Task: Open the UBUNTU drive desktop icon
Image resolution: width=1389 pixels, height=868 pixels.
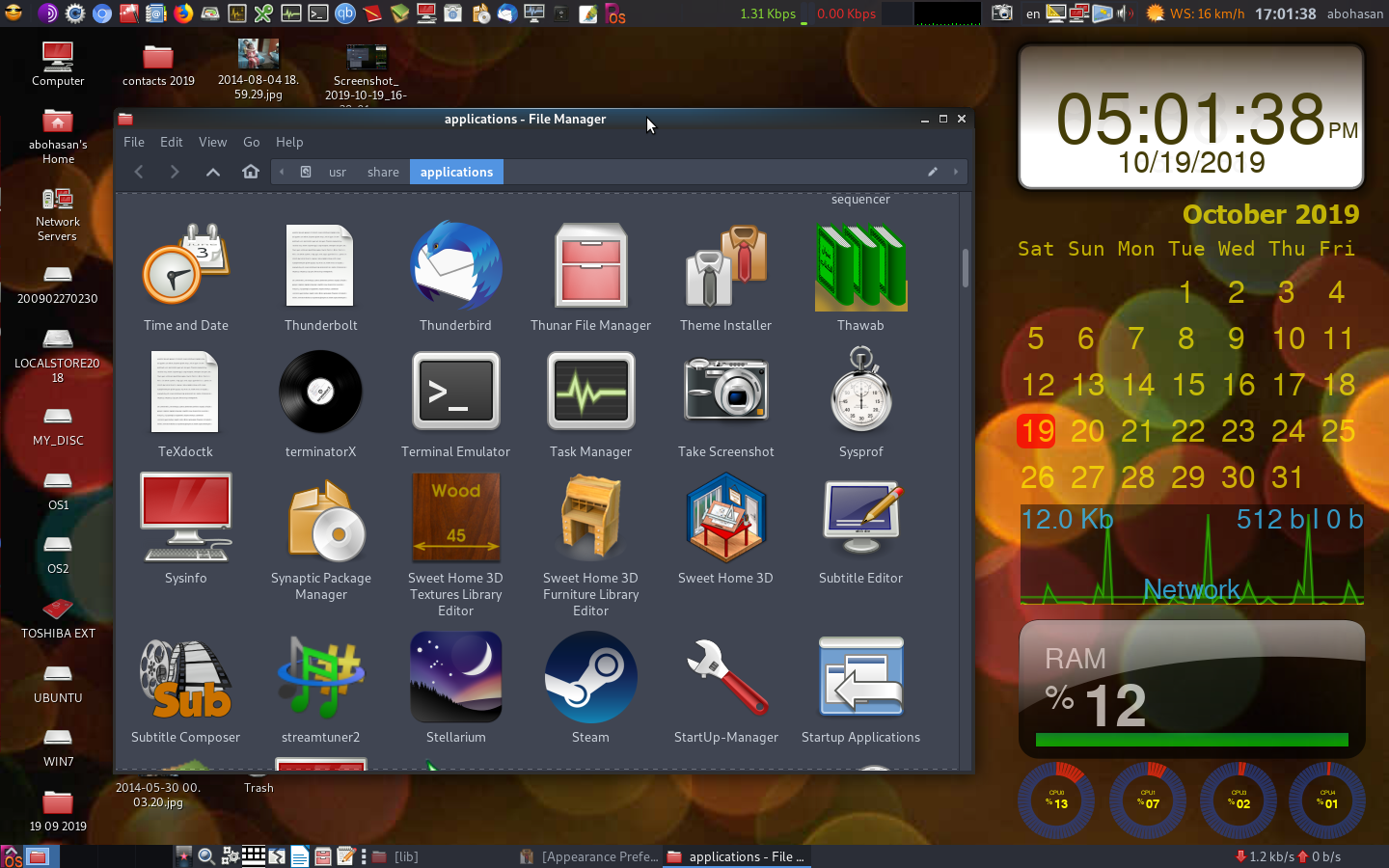Action: point(58,673)
